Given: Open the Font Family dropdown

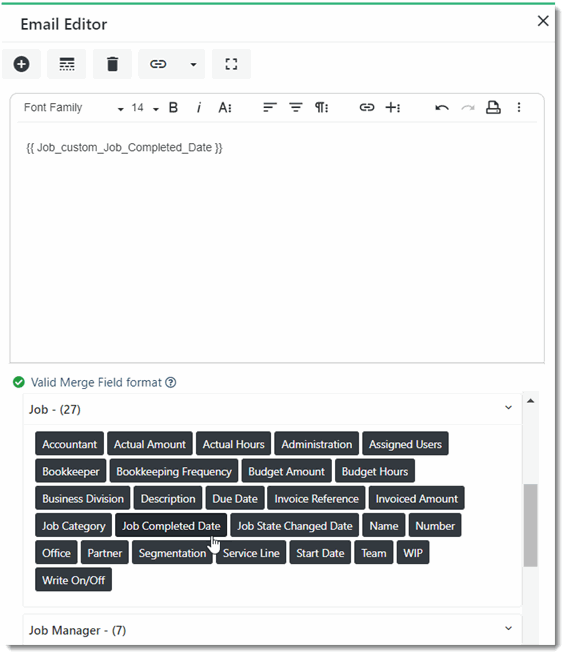Looking at the screenshot, I should 73,108.
